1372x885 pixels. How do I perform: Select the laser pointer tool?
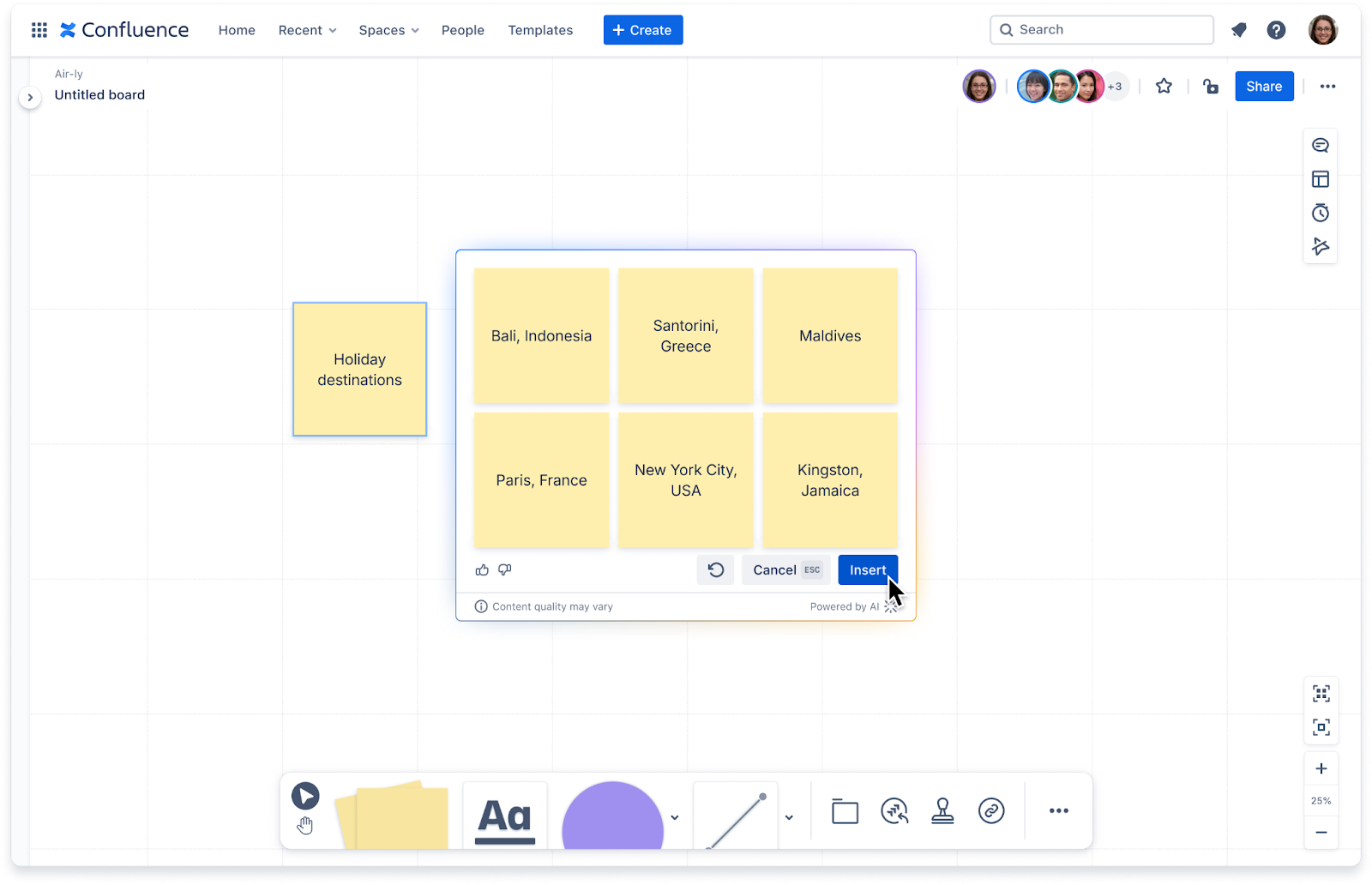(894, 810)
